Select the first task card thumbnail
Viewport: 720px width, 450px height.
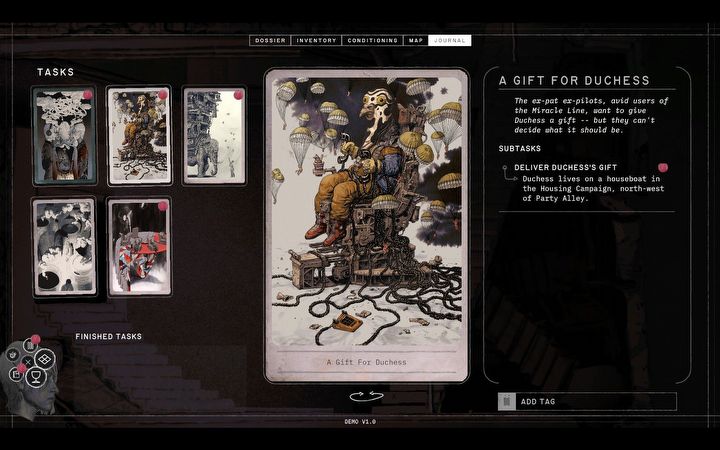64,135
